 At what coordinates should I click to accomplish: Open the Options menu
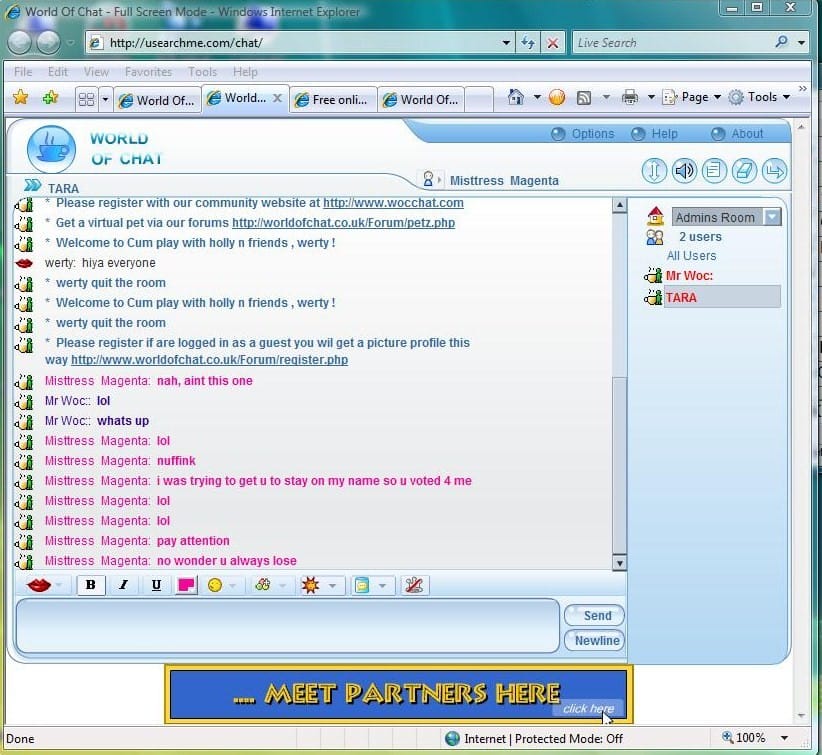click(x=583, y=134)
